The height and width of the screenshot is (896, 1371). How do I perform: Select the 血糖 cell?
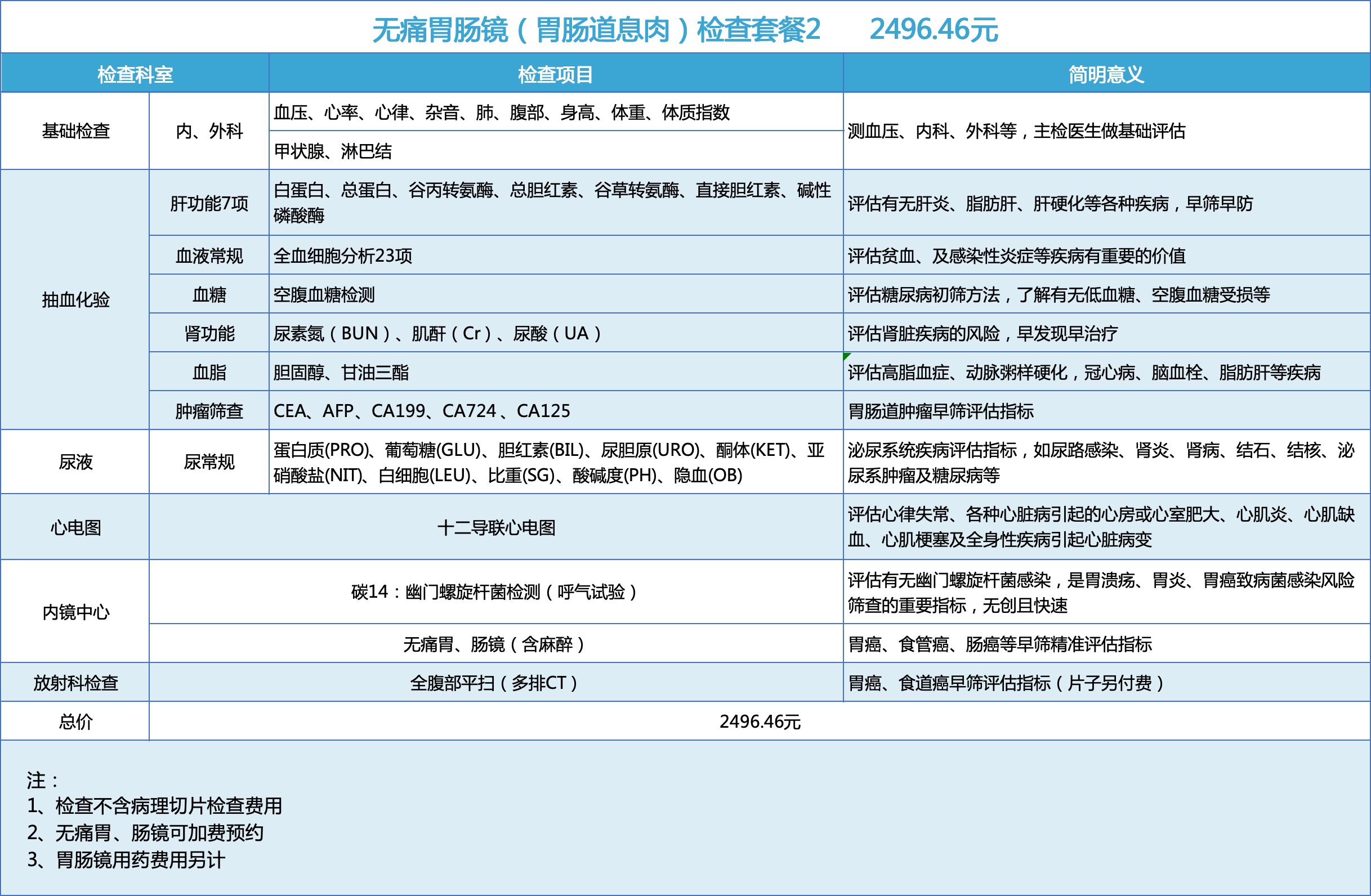[x=209, y=294]
